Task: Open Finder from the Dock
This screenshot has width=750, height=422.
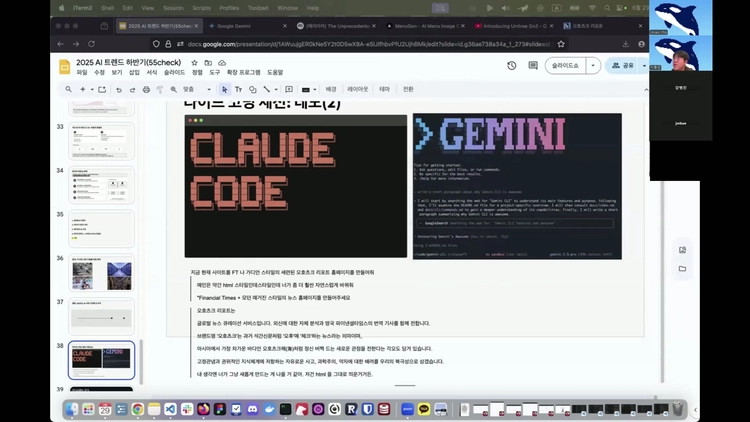Action: click(x=72, y=409)
